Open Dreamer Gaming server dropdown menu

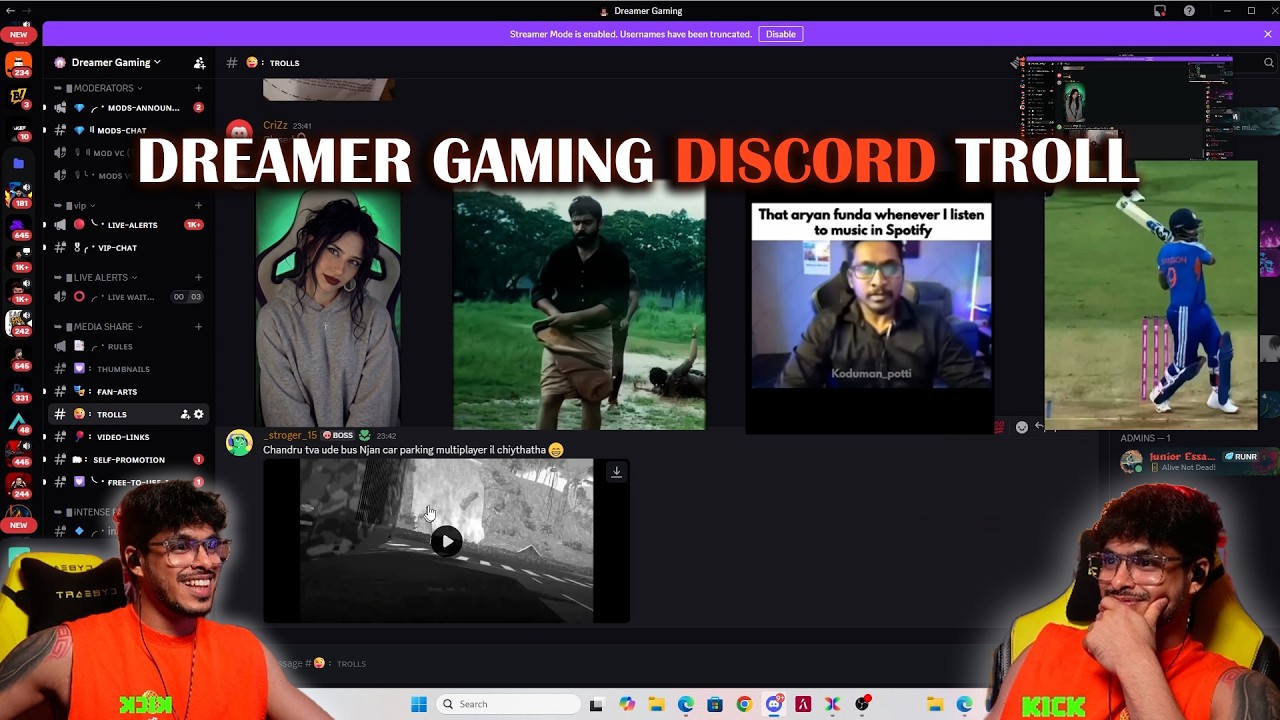(115, 62)
